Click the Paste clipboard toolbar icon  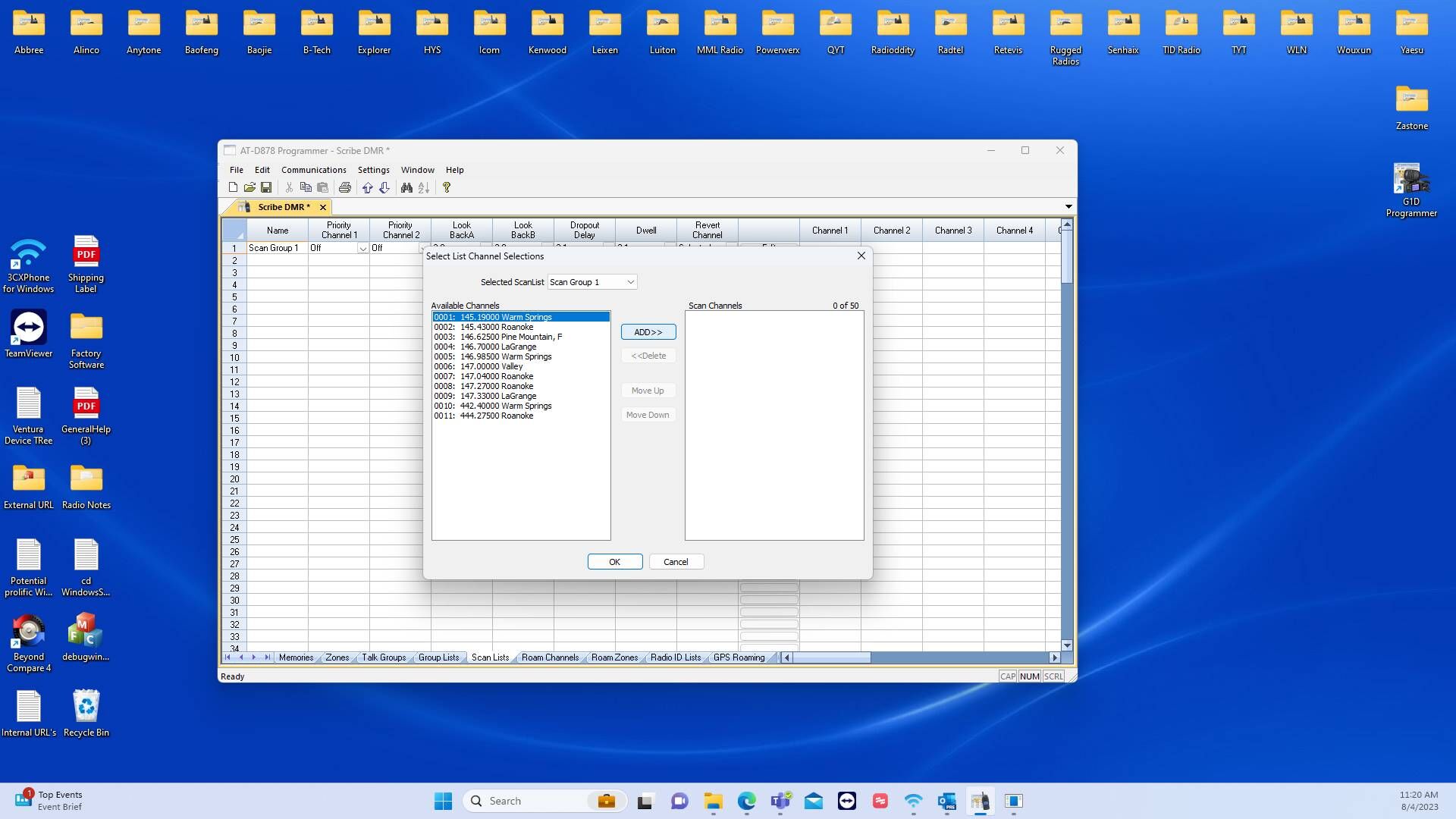[x=322, y=187]
